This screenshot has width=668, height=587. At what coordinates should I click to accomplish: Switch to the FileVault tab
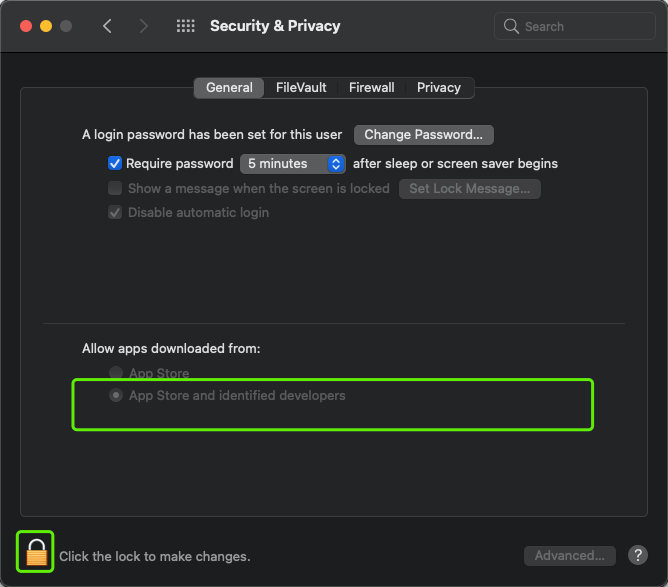pyautogui.click(x=301, y=88)
